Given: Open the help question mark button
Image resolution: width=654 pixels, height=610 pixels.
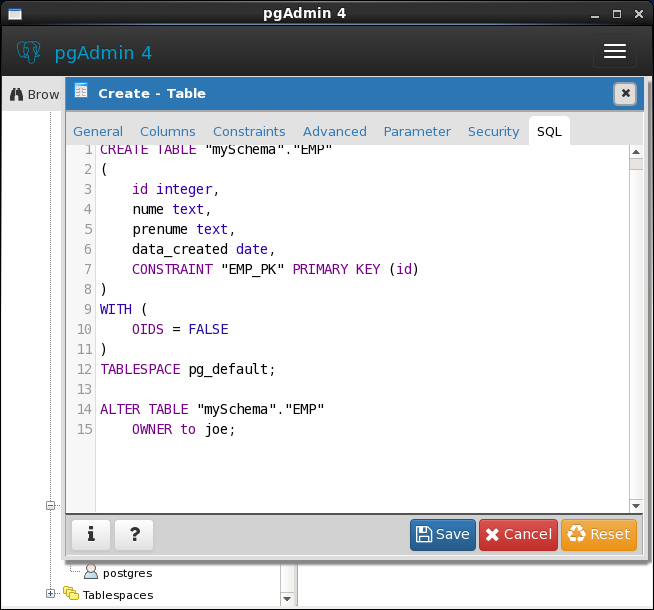Looking at the screenshot, I should (134, 535).
